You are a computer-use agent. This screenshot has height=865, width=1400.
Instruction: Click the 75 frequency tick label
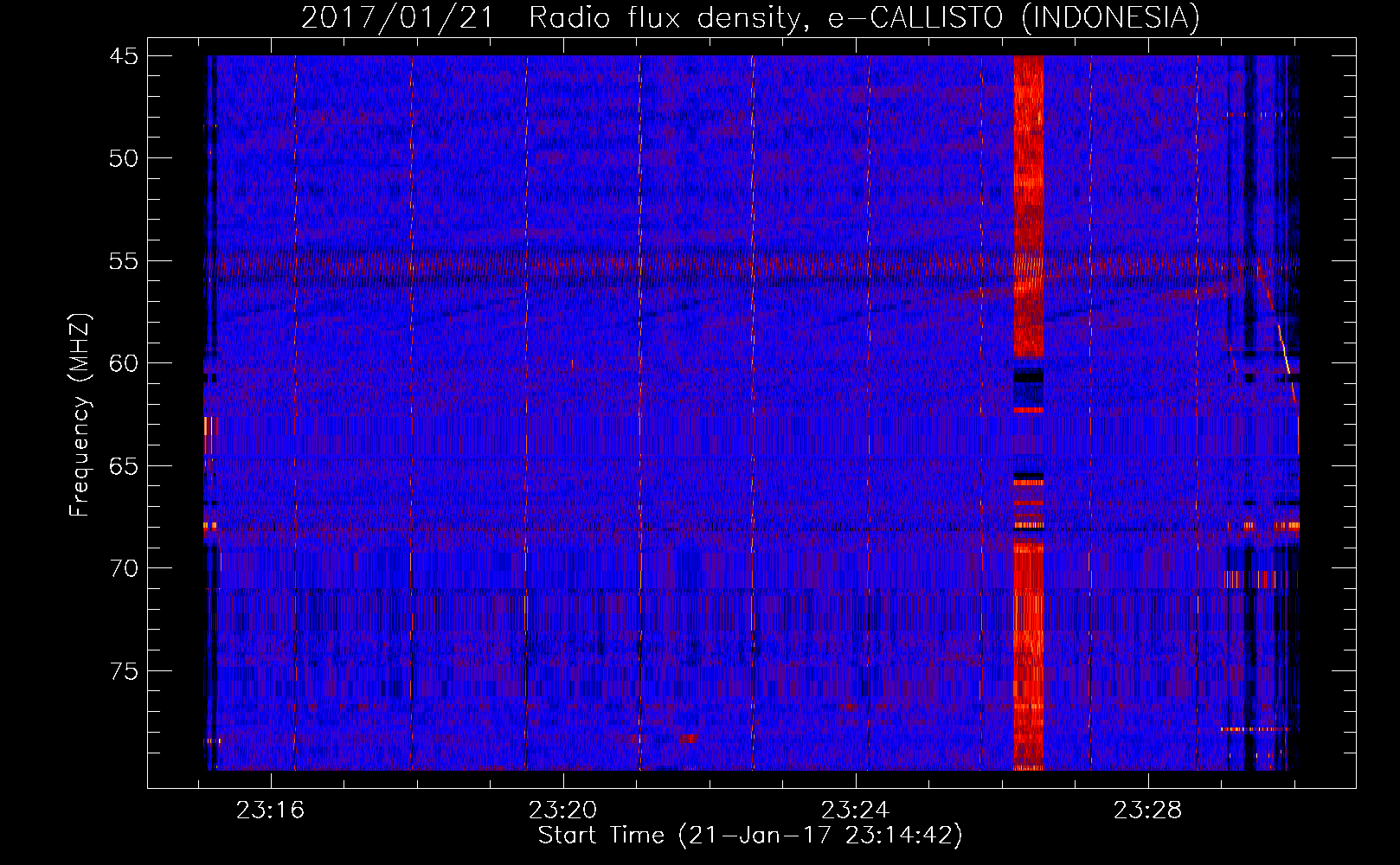123,671
